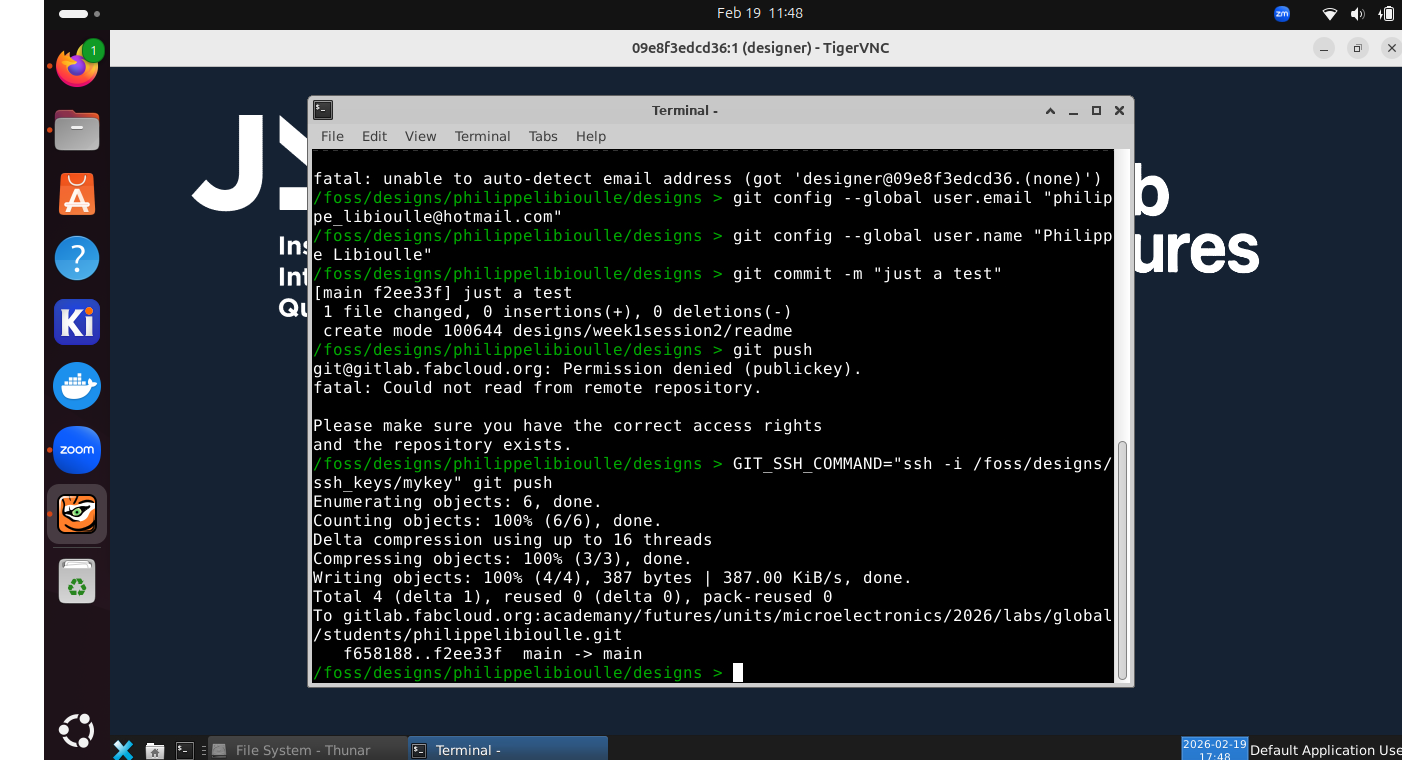
Task: Launch the Files app in the dock
Action: click(77, 131)
